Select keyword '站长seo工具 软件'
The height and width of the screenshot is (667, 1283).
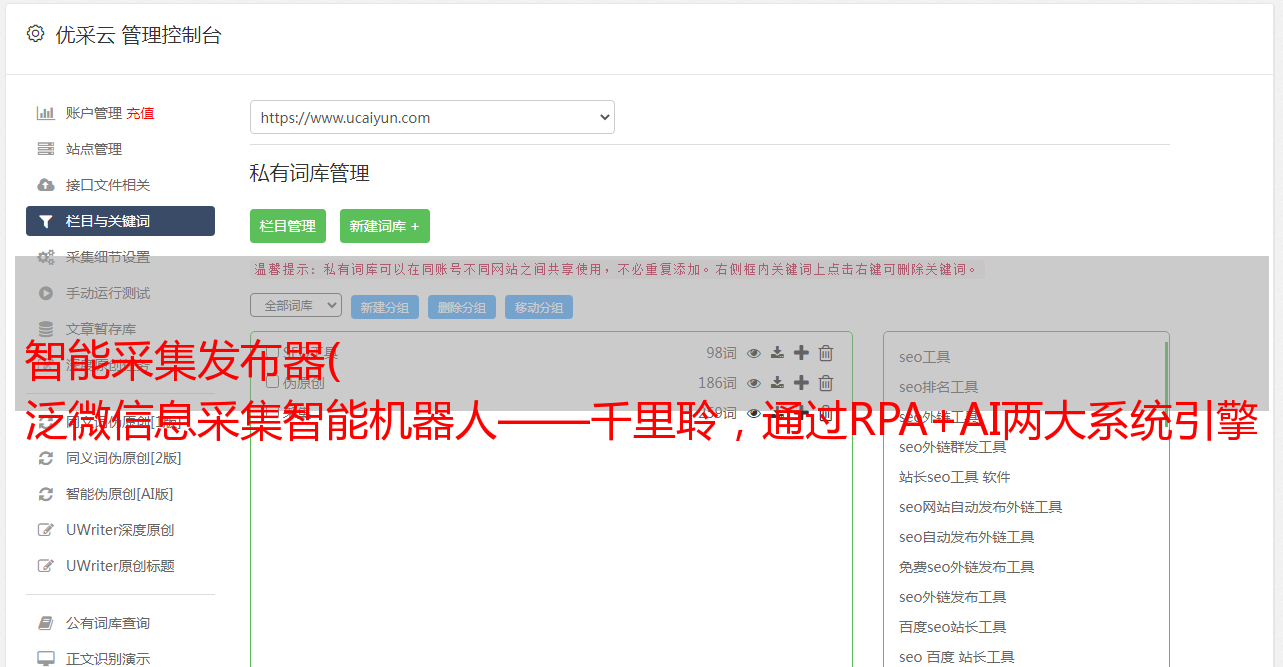pyautogui.click(x=955, y=477)
